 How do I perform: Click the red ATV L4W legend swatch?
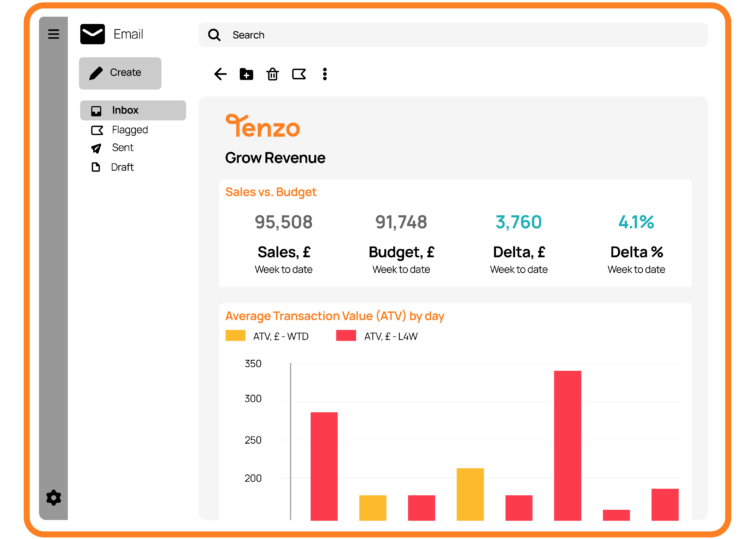346,336
